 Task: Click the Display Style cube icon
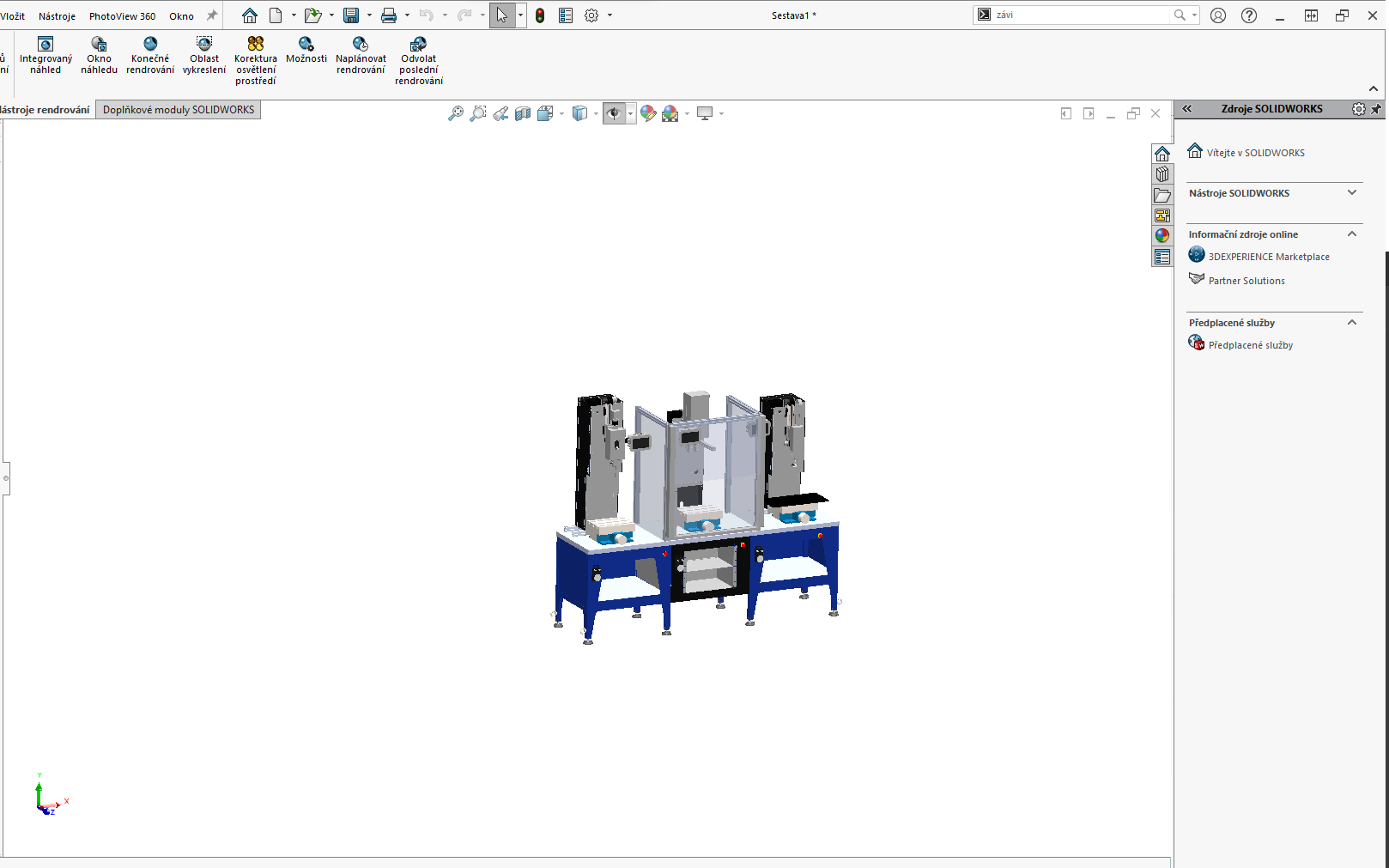(580, 113)
